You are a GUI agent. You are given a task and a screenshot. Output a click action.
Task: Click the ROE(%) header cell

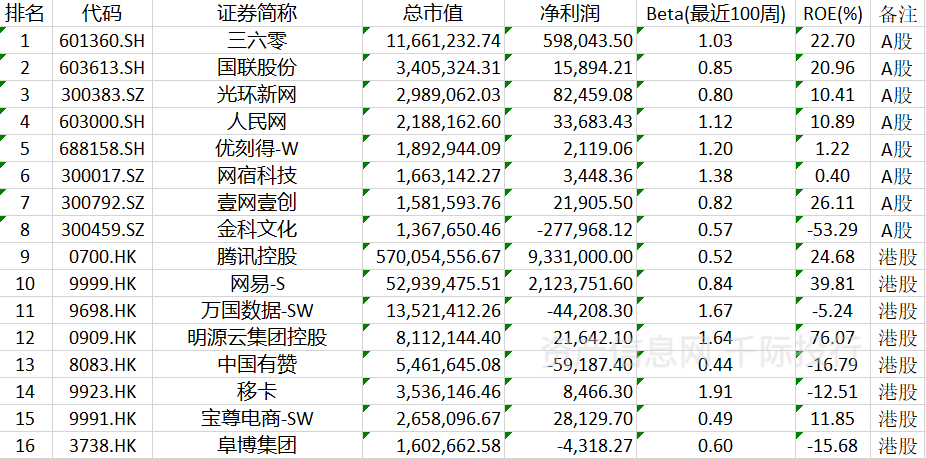pyautogui.click(x=832, y=14)
